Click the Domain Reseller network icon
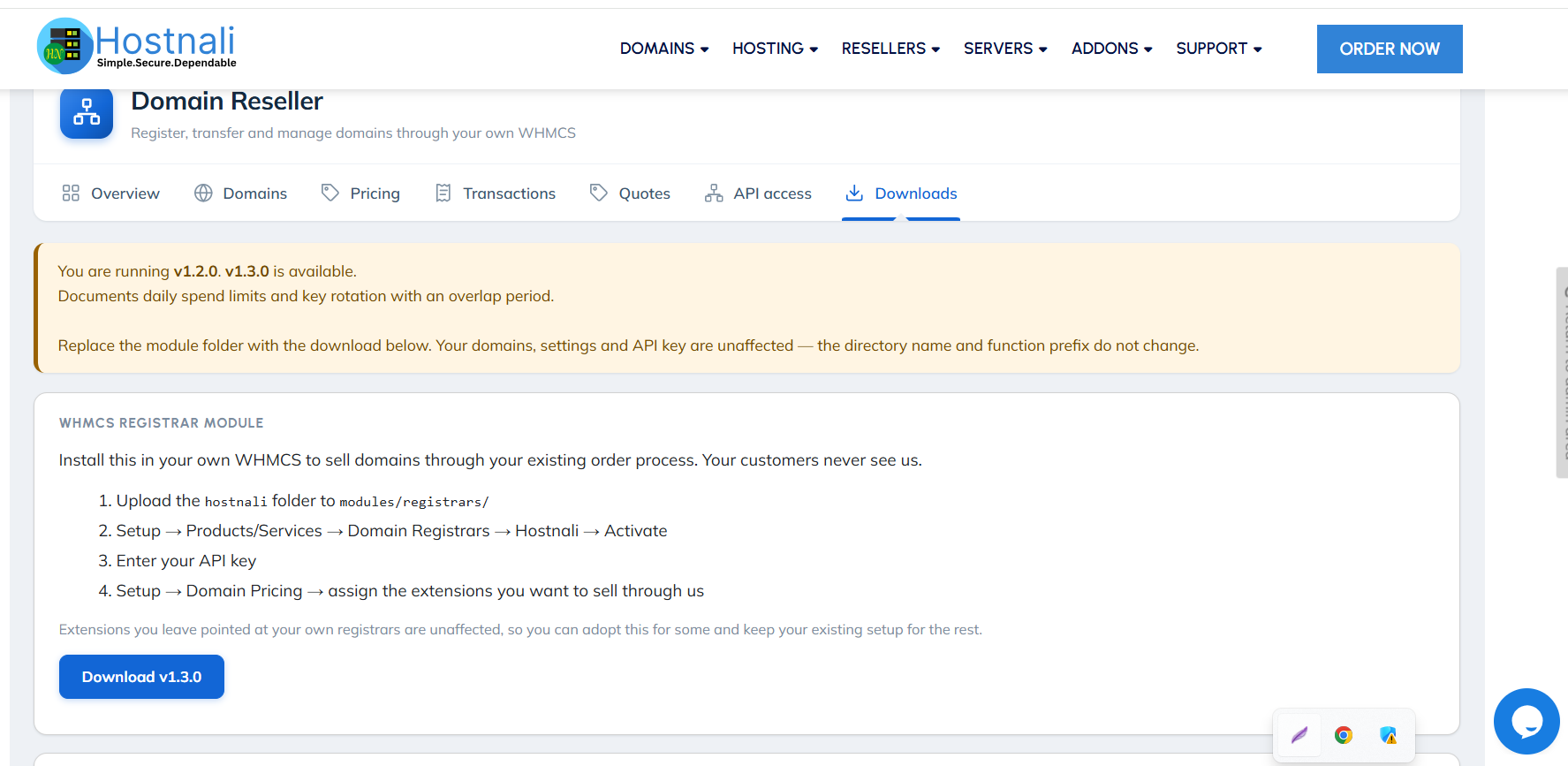 87,112
